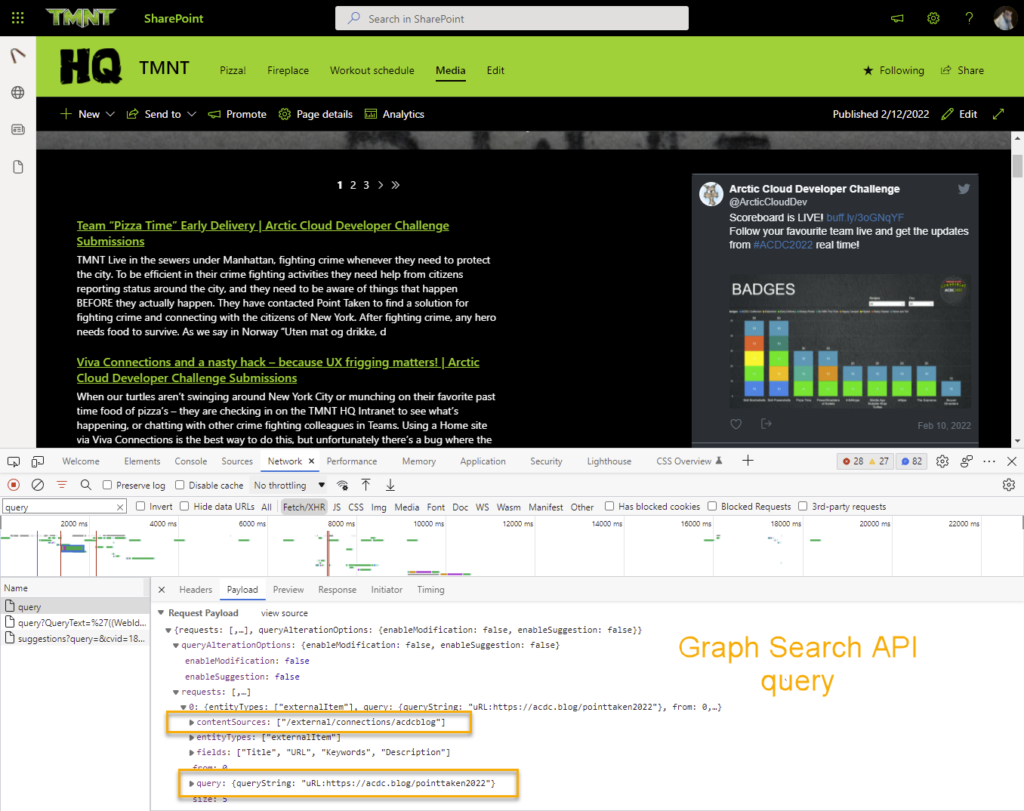Collapse the queryAlterationOptions node
The width and height of the screenshot is (1024, 811).
pos(176,645)
